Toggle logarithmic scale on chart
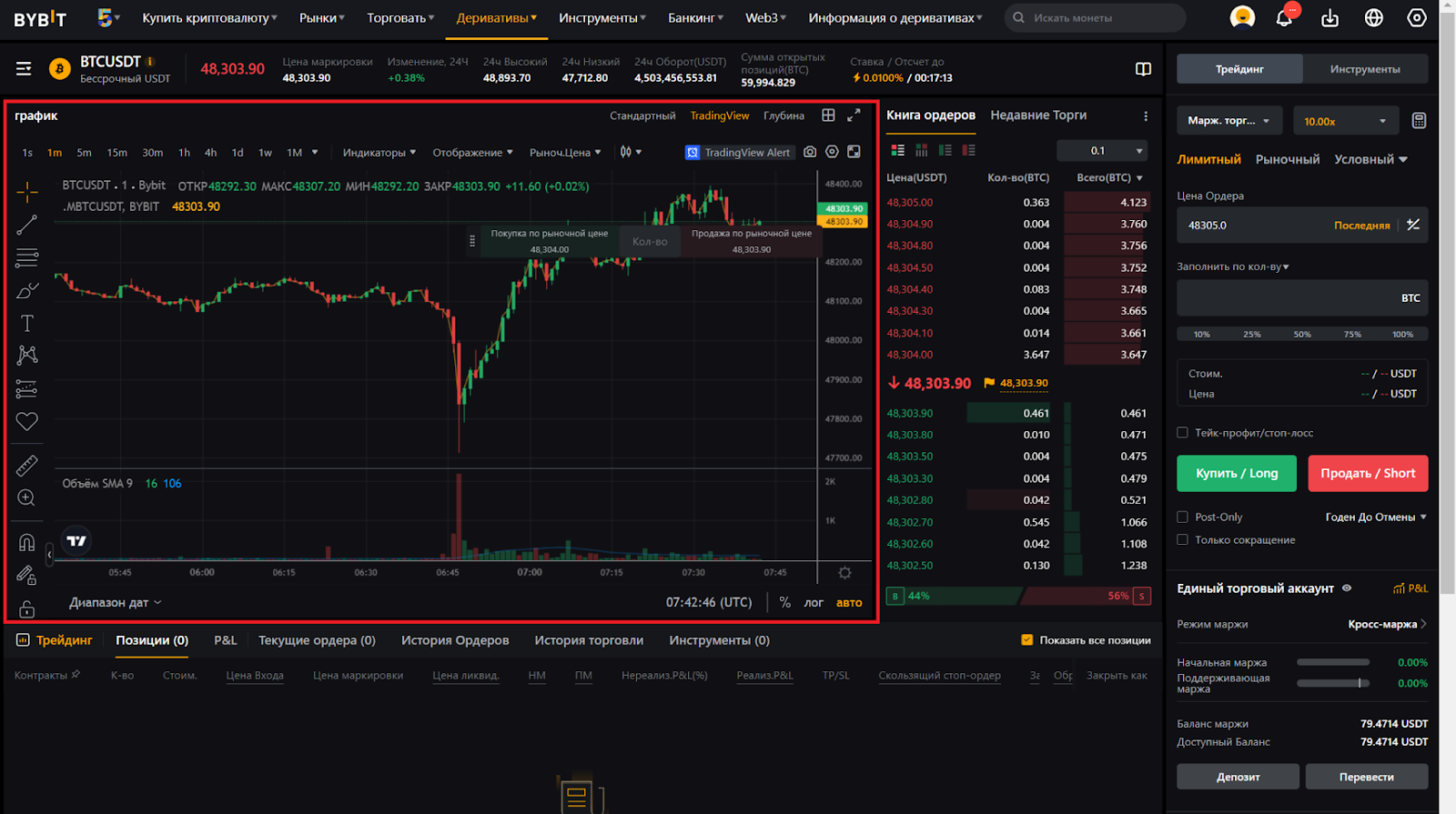This screenshot has width=1456, height=814. pyautogui.click(x=814, y=602)
